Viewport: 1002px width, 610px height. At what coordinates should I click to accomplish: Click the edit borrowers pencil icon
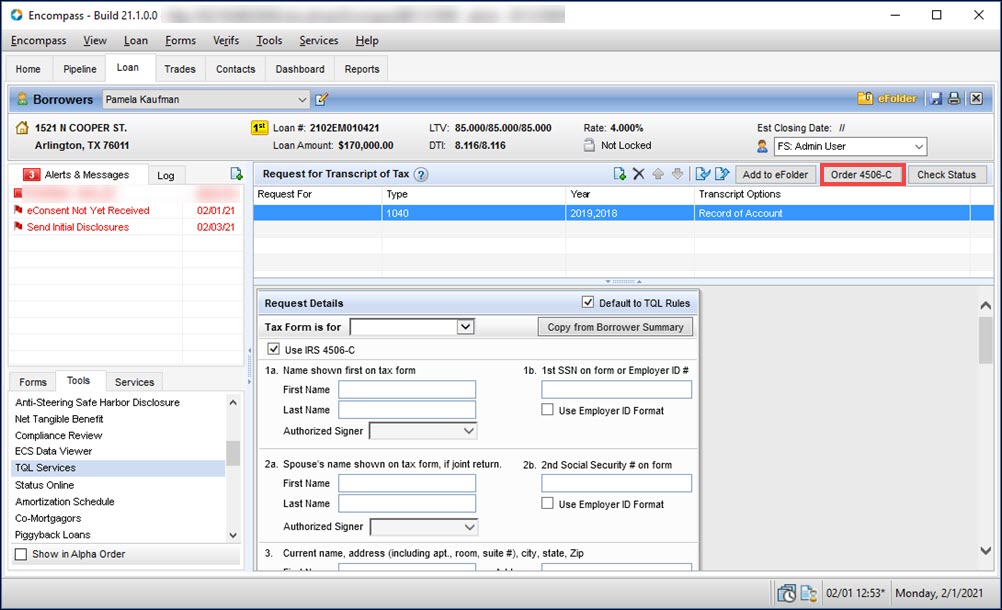click(321, 99)
